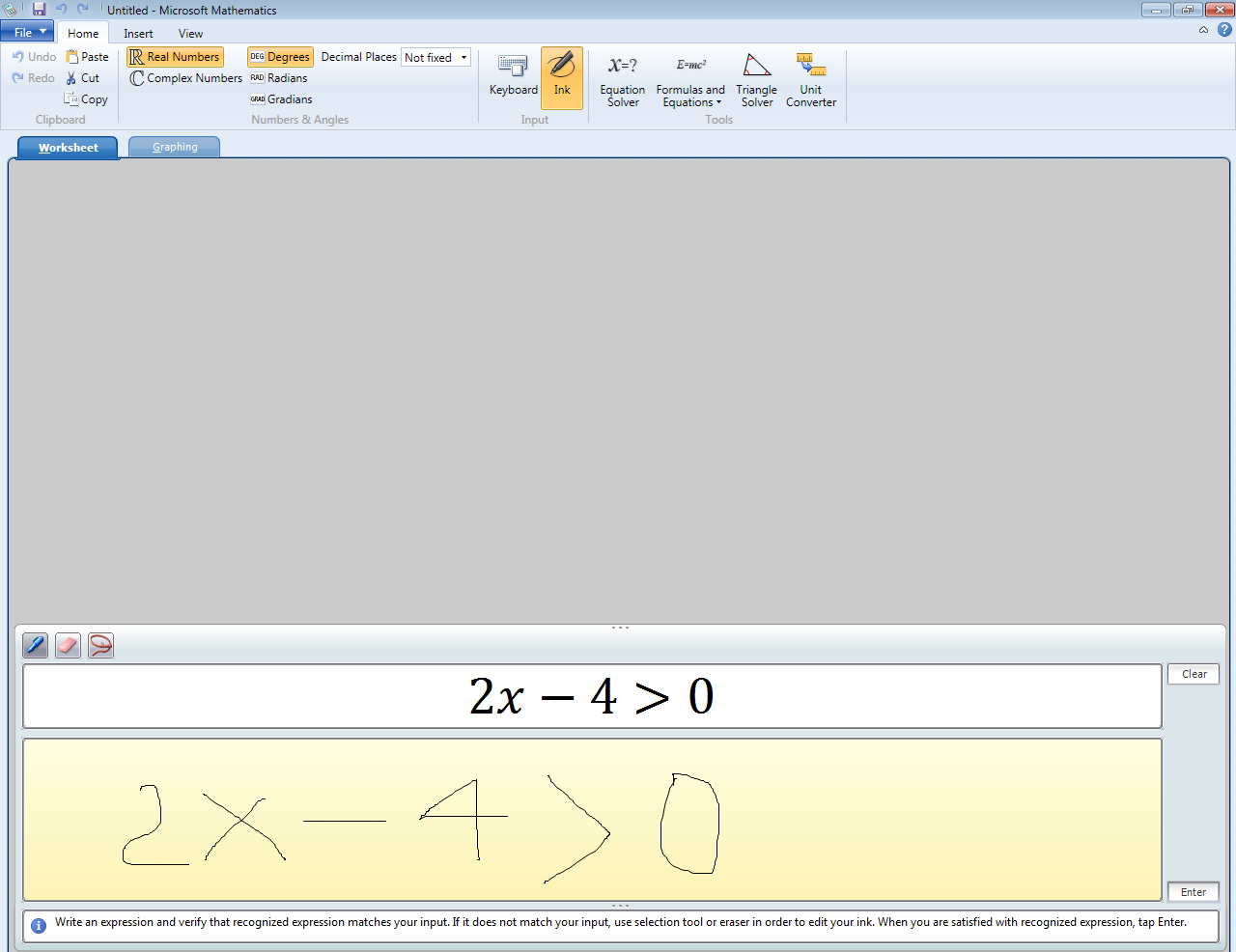Select the ink eraser tool

pos(68,645)
